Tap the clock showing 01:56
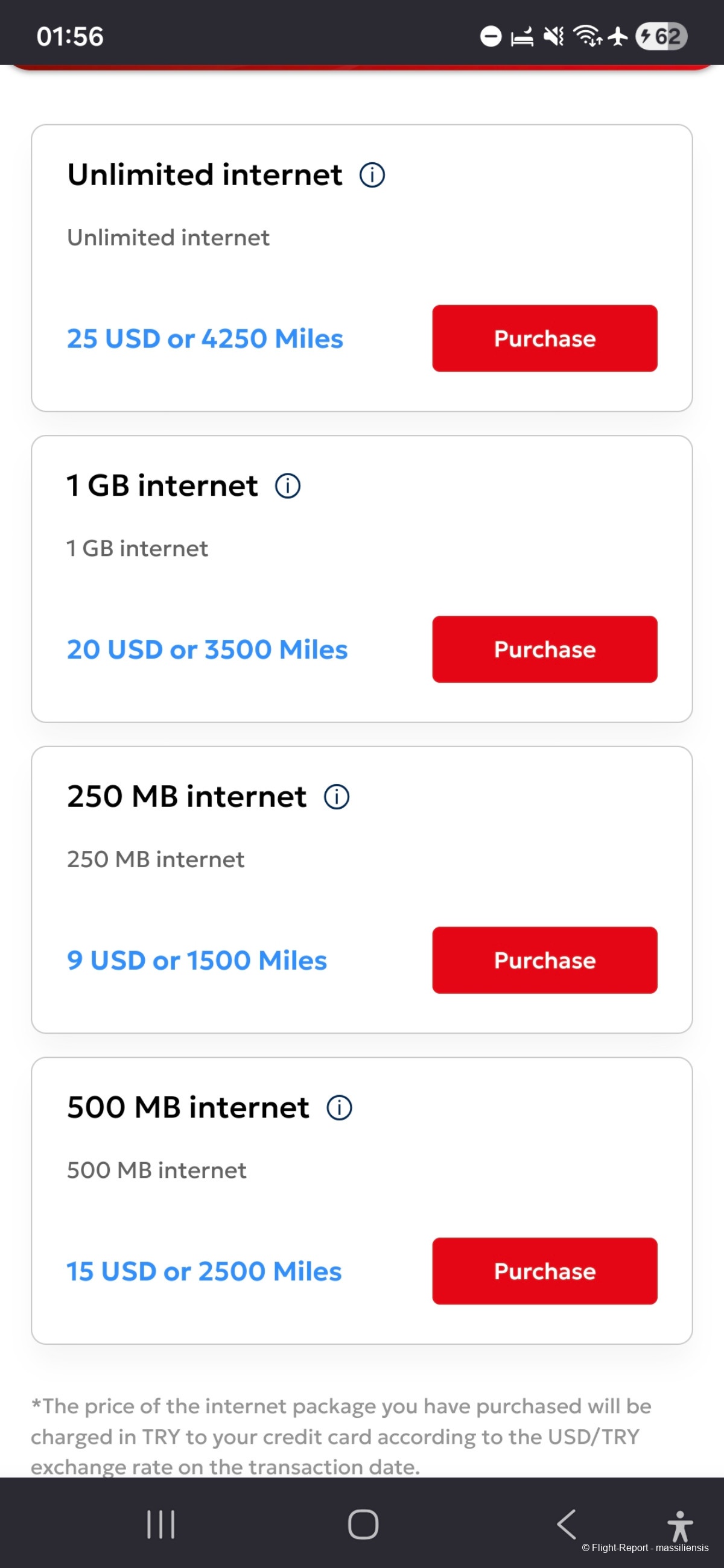The image size is (724, 1568). point(70,37)
